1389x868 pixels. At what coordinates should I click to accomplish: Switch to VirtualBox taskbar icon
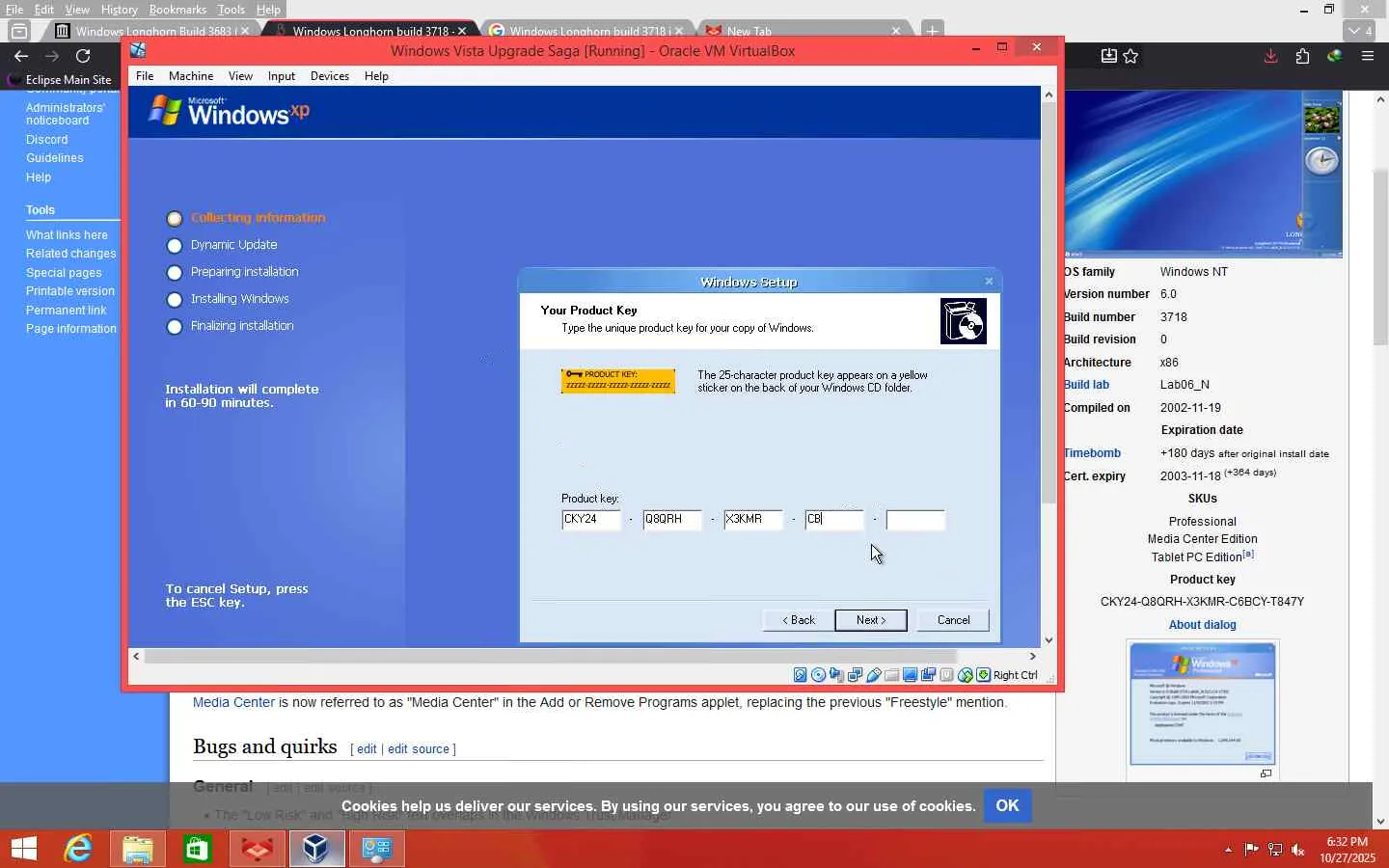coord(316,849)
